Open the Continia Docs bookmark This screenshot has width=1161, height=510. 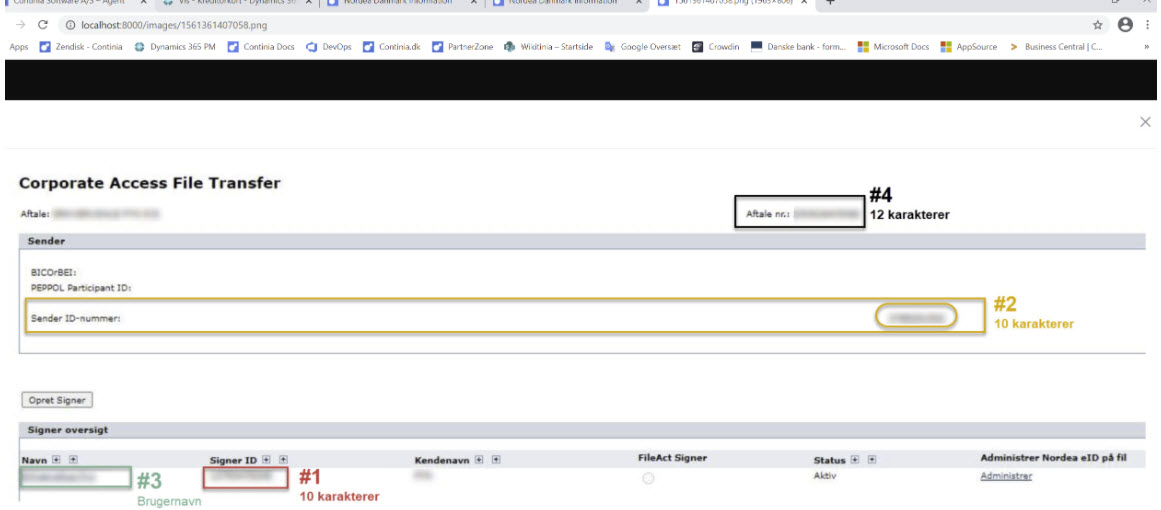click(x=261, y=47)
